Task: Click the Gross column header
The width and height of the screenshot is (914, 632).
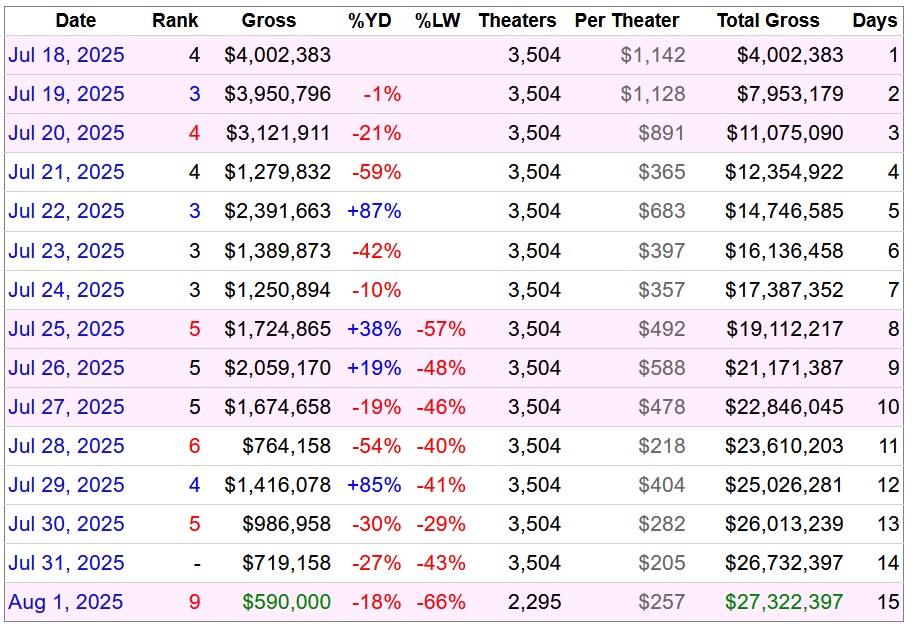Action: click(x=269, y=21)
